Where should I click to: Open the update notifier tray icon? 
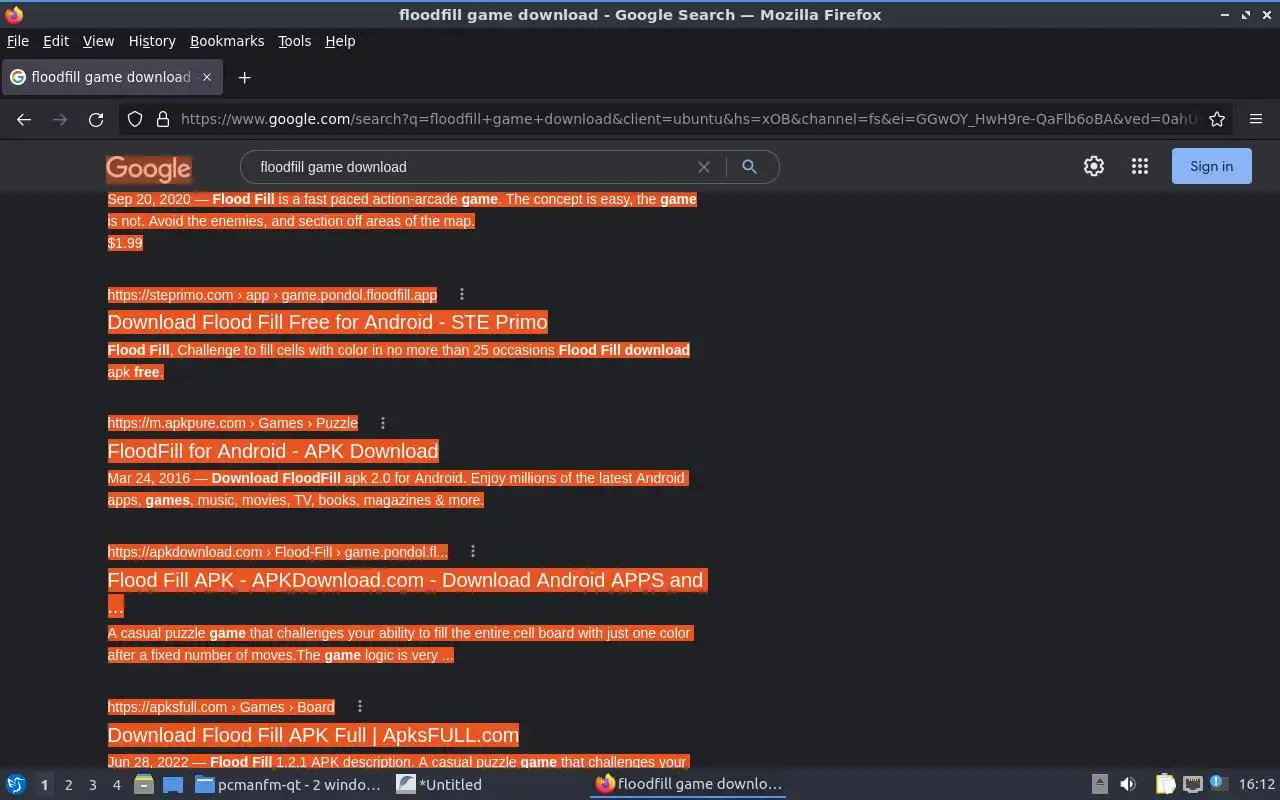(x=1217, y=783)
